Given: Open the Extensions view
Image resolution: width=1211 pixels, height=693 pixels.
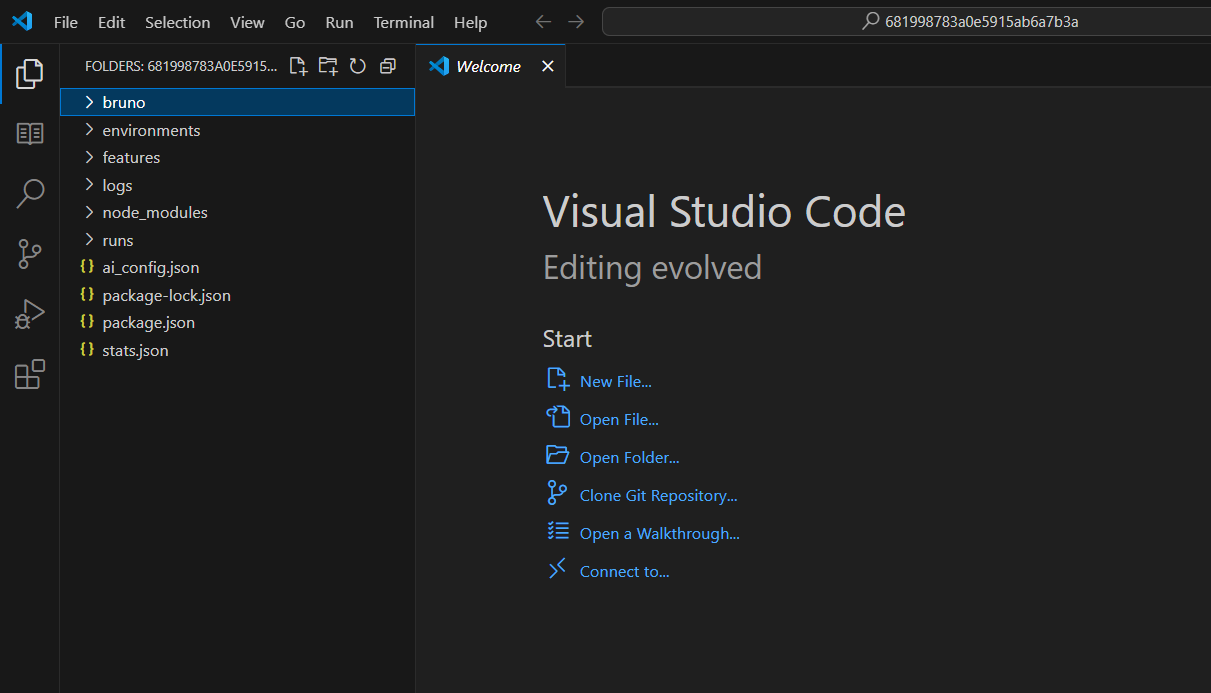Looking at the screenshot, I should tap(30, 374).
